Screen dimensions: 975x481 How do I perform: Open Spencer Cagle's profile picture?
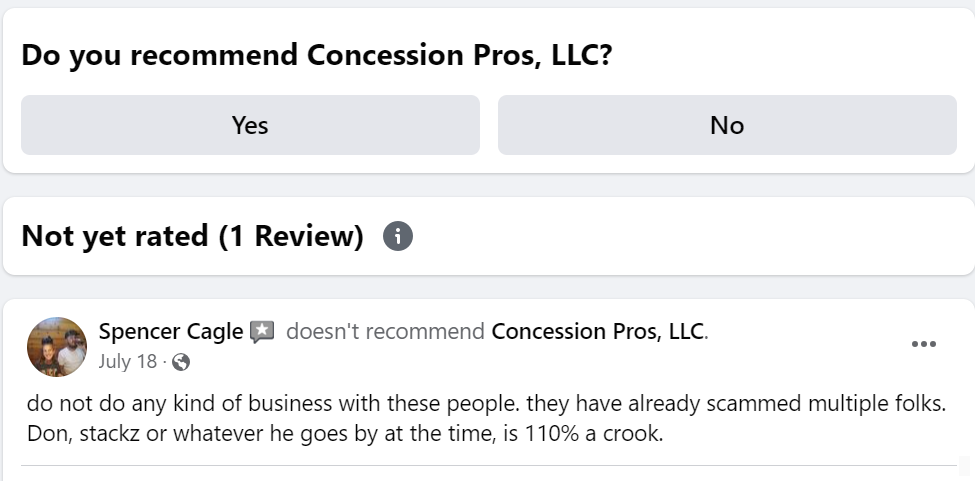57,346
